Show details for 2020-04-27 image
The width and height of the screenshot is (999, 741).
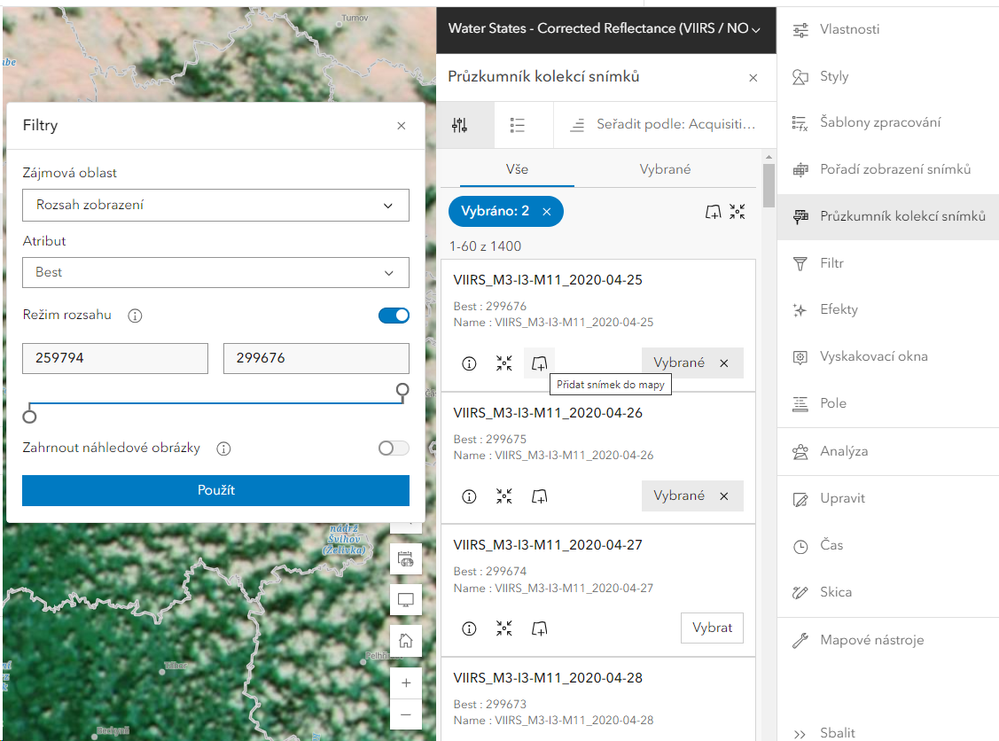(469, 629)
